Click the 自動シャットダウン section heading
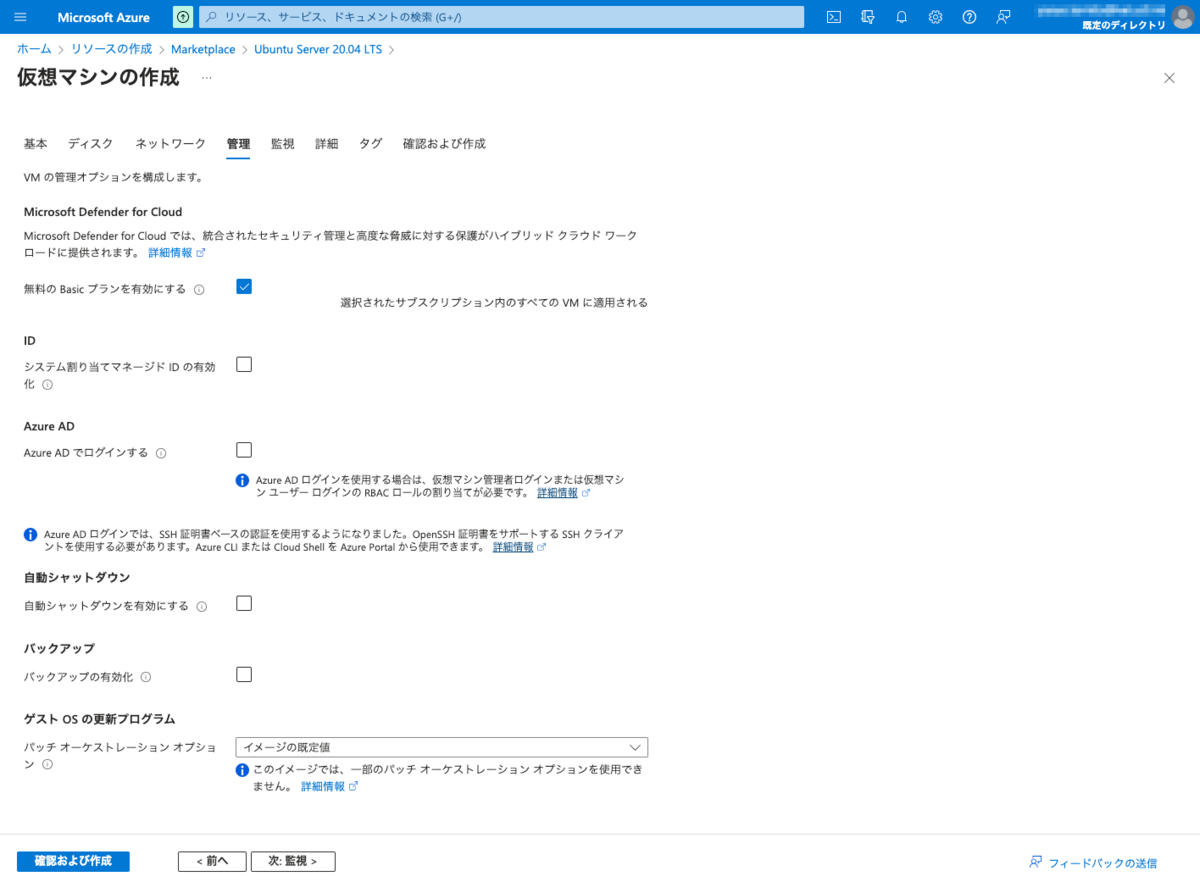This screenshot has height=893, width=1200. (77, 578)
